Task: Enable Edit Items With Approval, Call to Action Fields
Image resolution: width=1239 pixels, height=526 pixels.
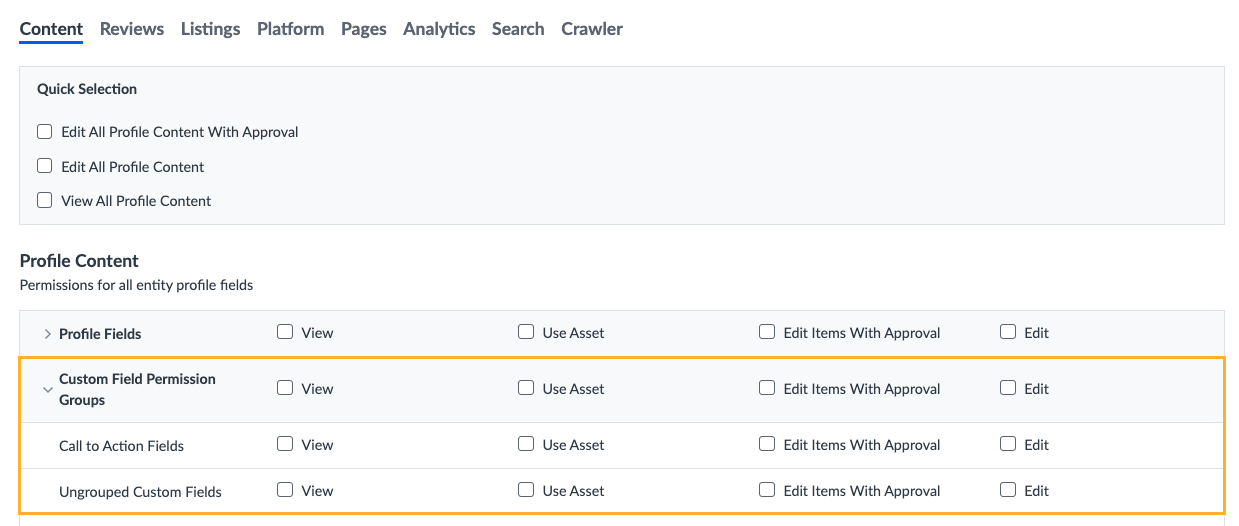Action: click(767, 444)
